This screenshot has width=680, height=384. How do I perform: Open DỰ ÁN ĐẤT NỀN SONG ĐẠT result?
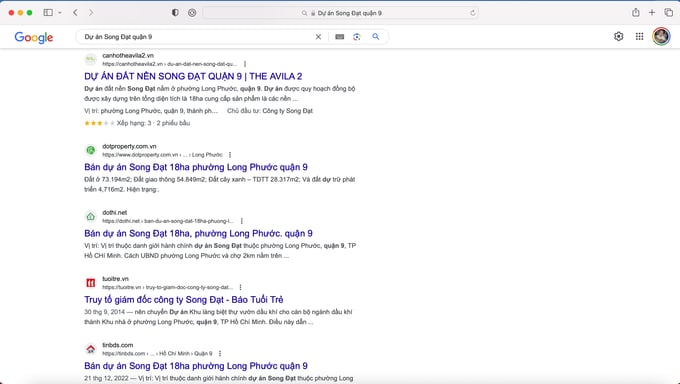click(193, 76)
